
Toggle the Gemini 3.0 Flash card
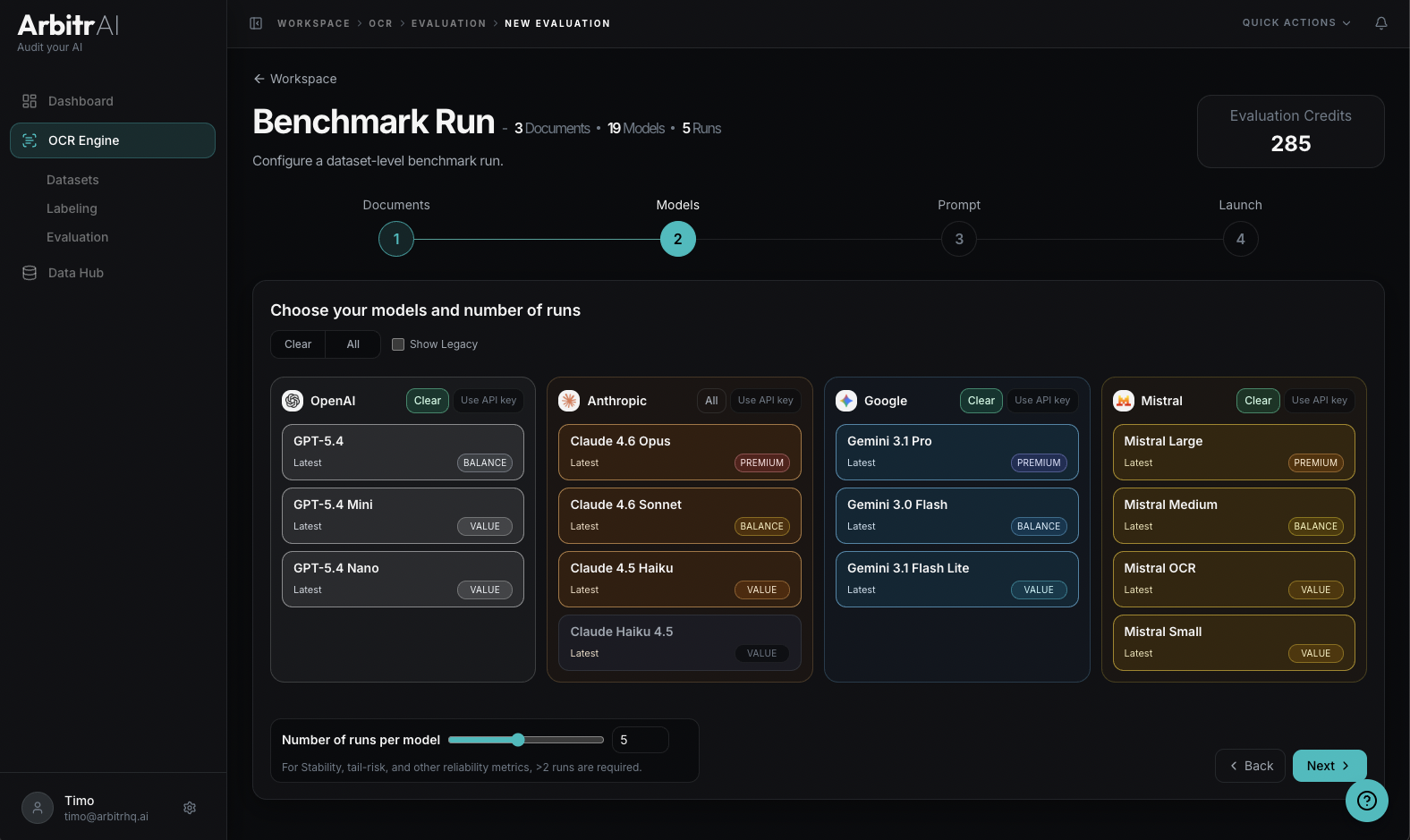957,515
